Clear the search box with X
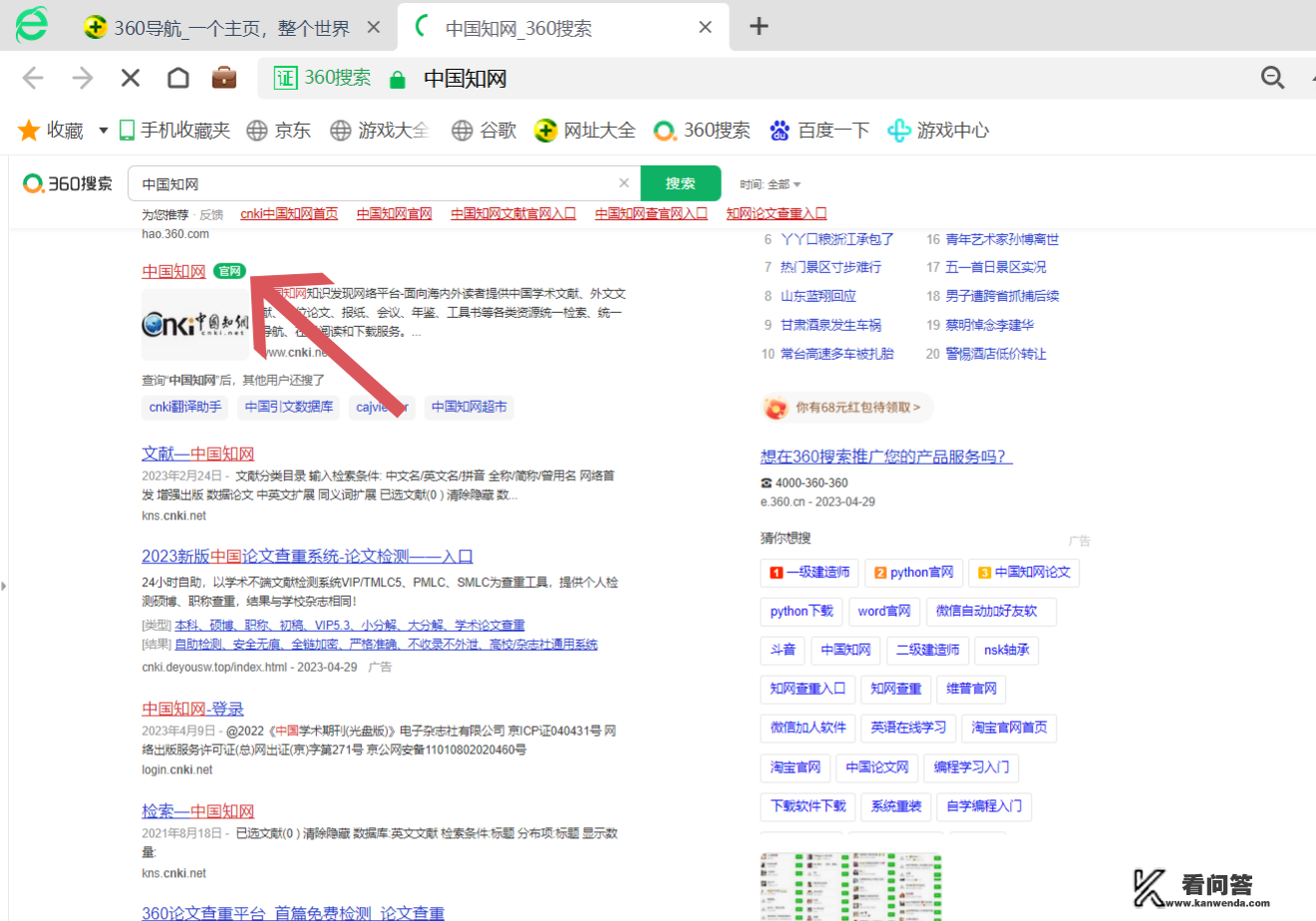The width and height of the screenshot is (1316, 921). (624, 182)
